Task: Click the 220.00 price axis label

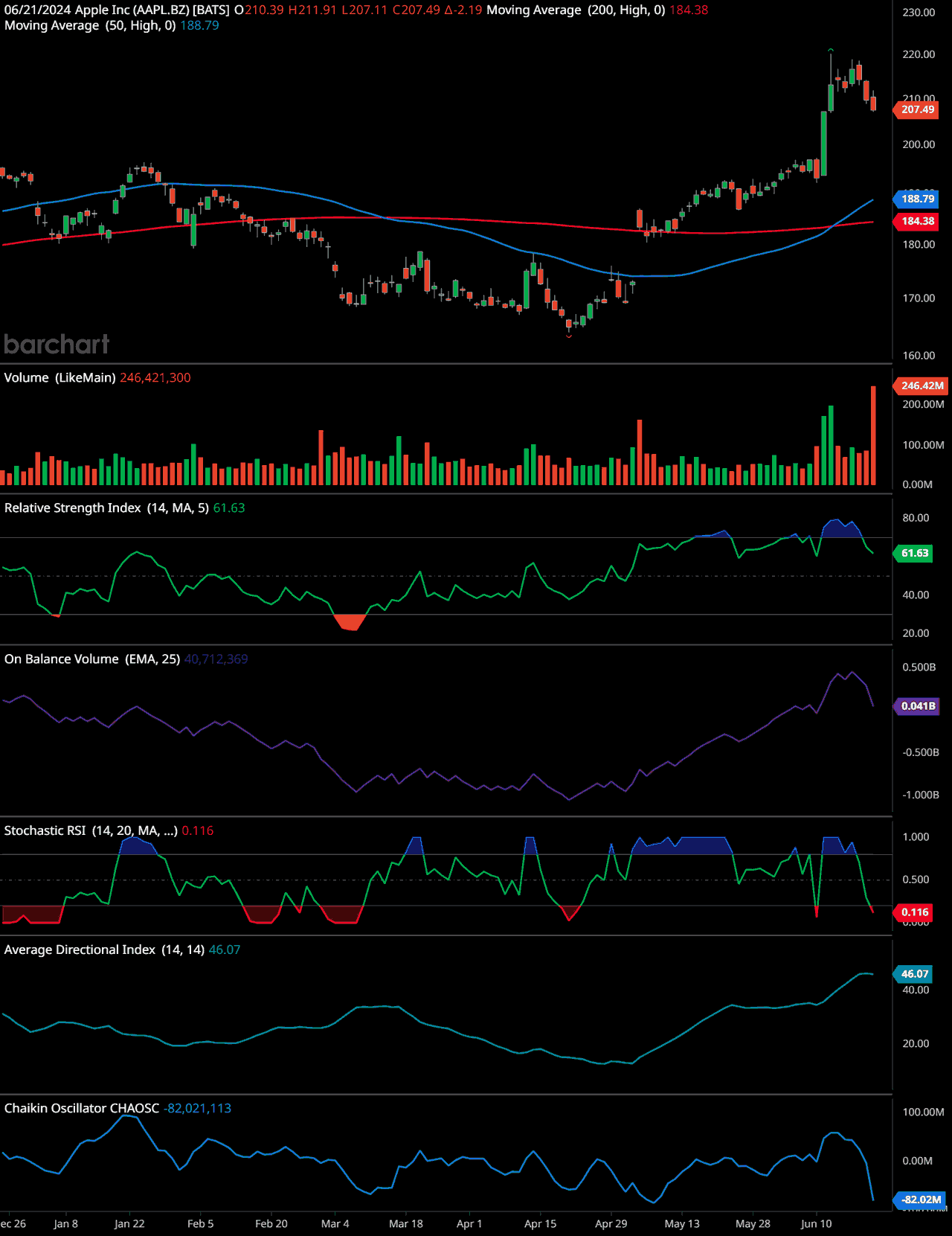Action: 919,54
